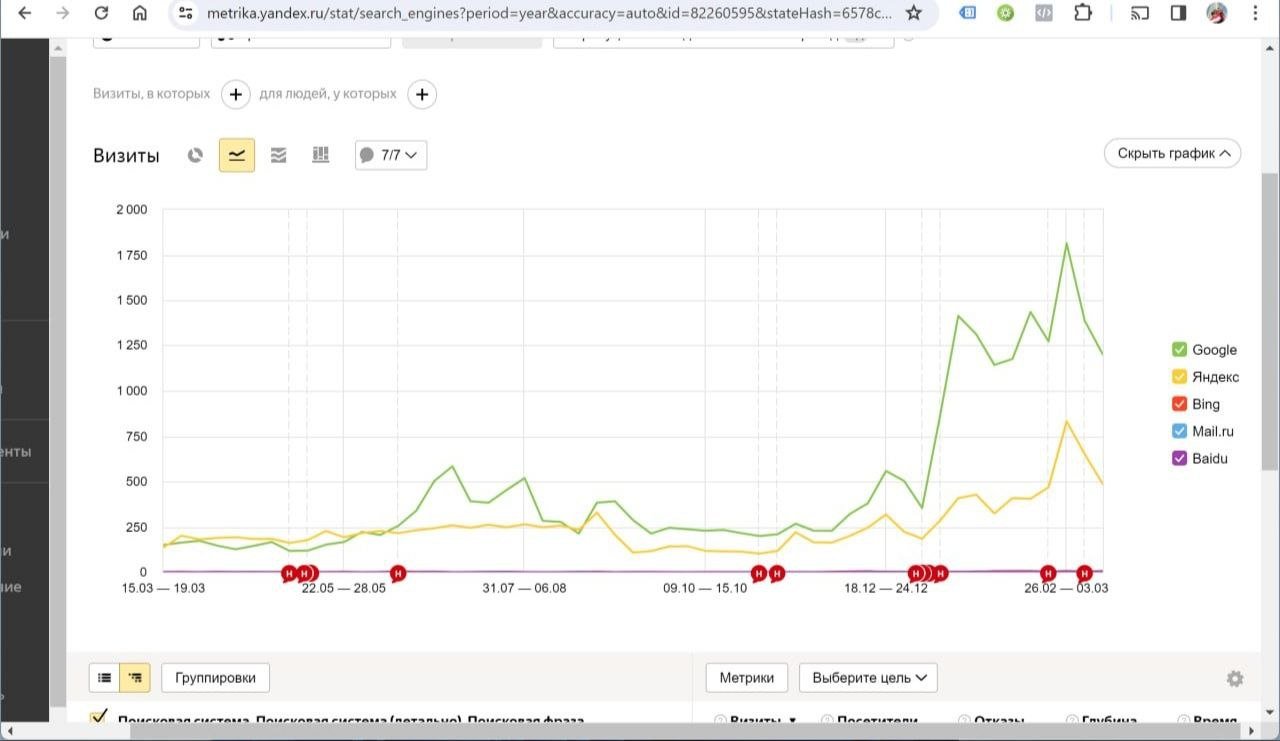The width and height of the screenshot is (1280, 741).
Task: Open the browser home page
Action: [140, 14]
